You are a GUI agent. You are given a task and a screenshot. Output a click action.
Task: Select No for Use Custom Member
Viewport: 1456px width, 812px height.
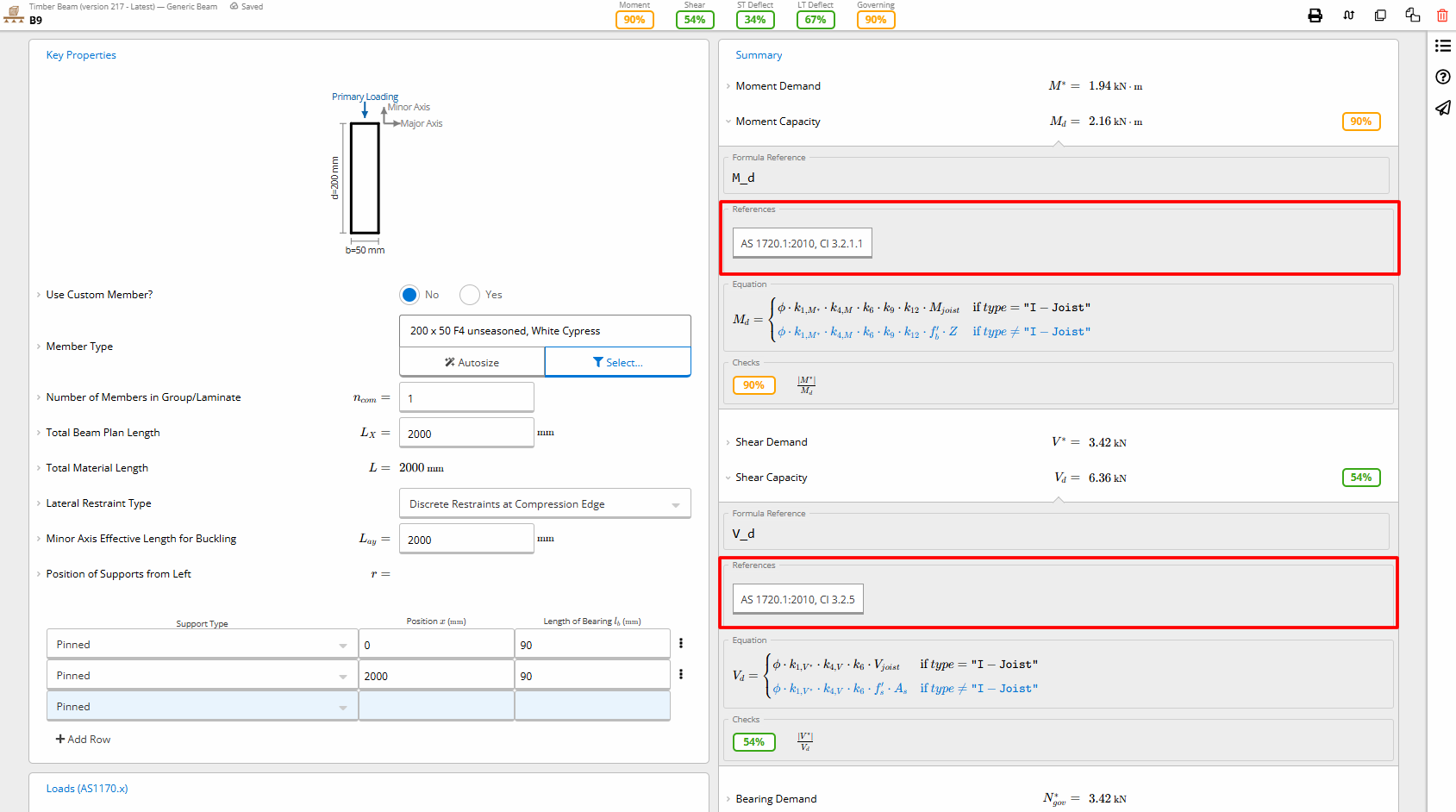(x=409, y=295)
